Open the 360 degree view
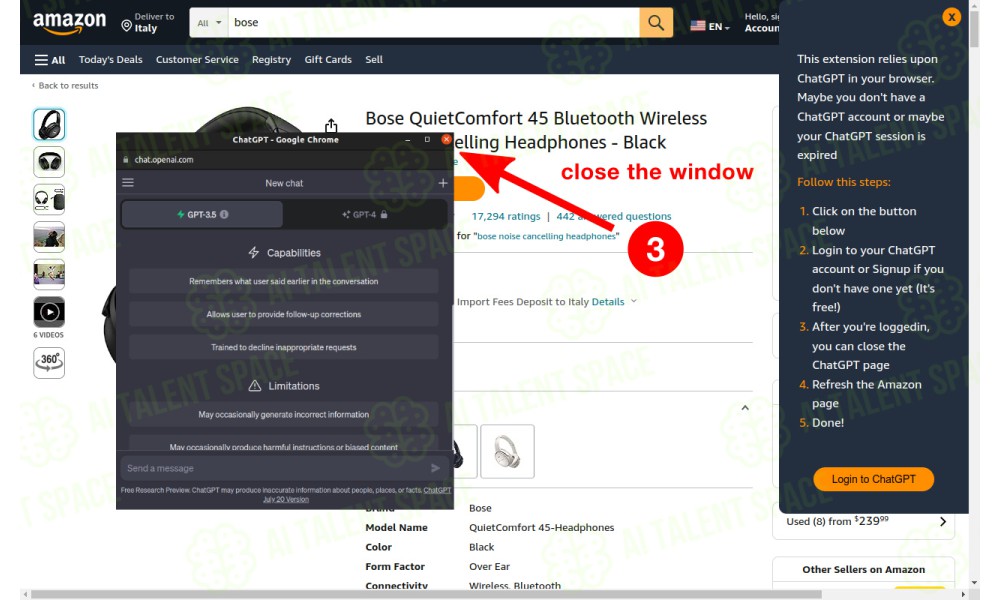The height and width of the screenshot is (600, 1000). point(49,363)
